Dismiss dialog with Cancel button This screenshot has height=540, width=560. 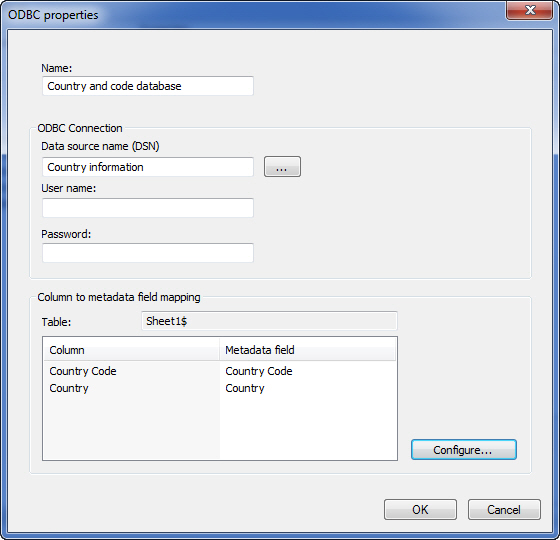click(504, 510)
